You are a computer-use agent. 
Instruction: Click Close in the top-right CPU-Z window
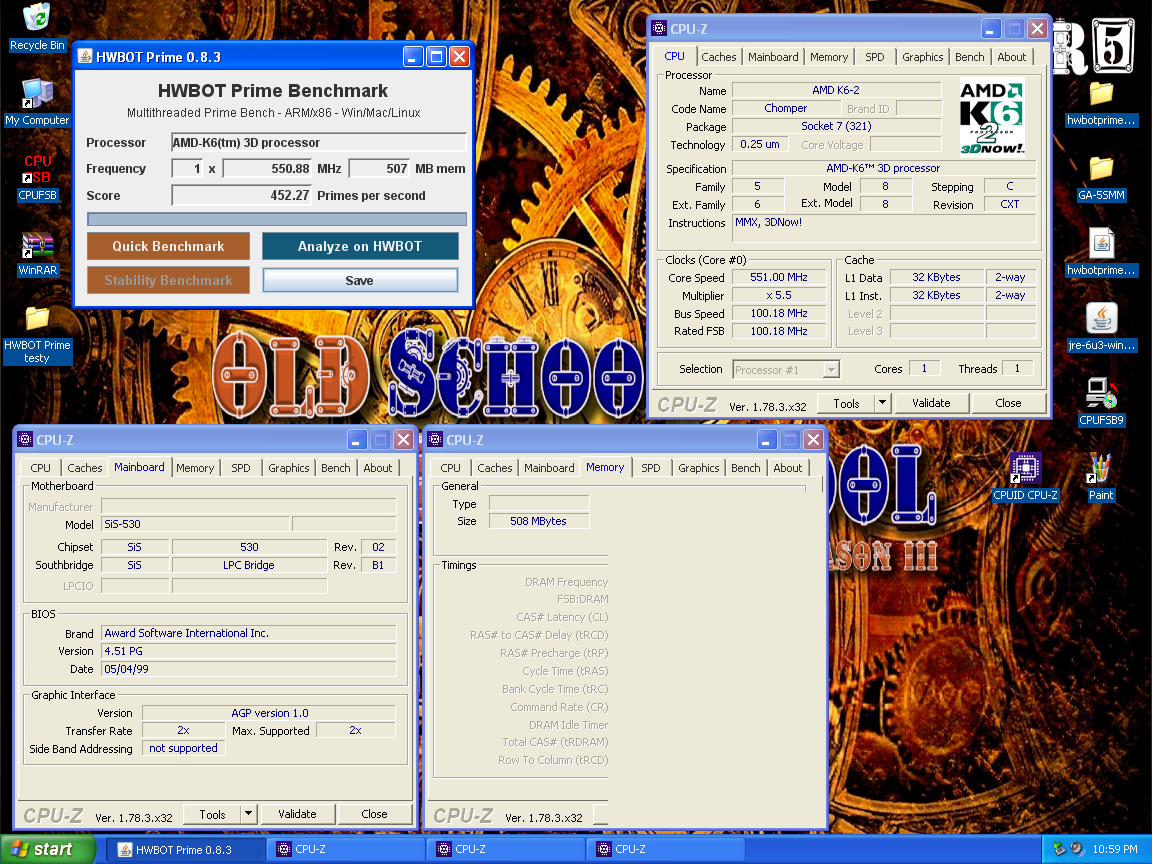click(x=1008, y=403)
